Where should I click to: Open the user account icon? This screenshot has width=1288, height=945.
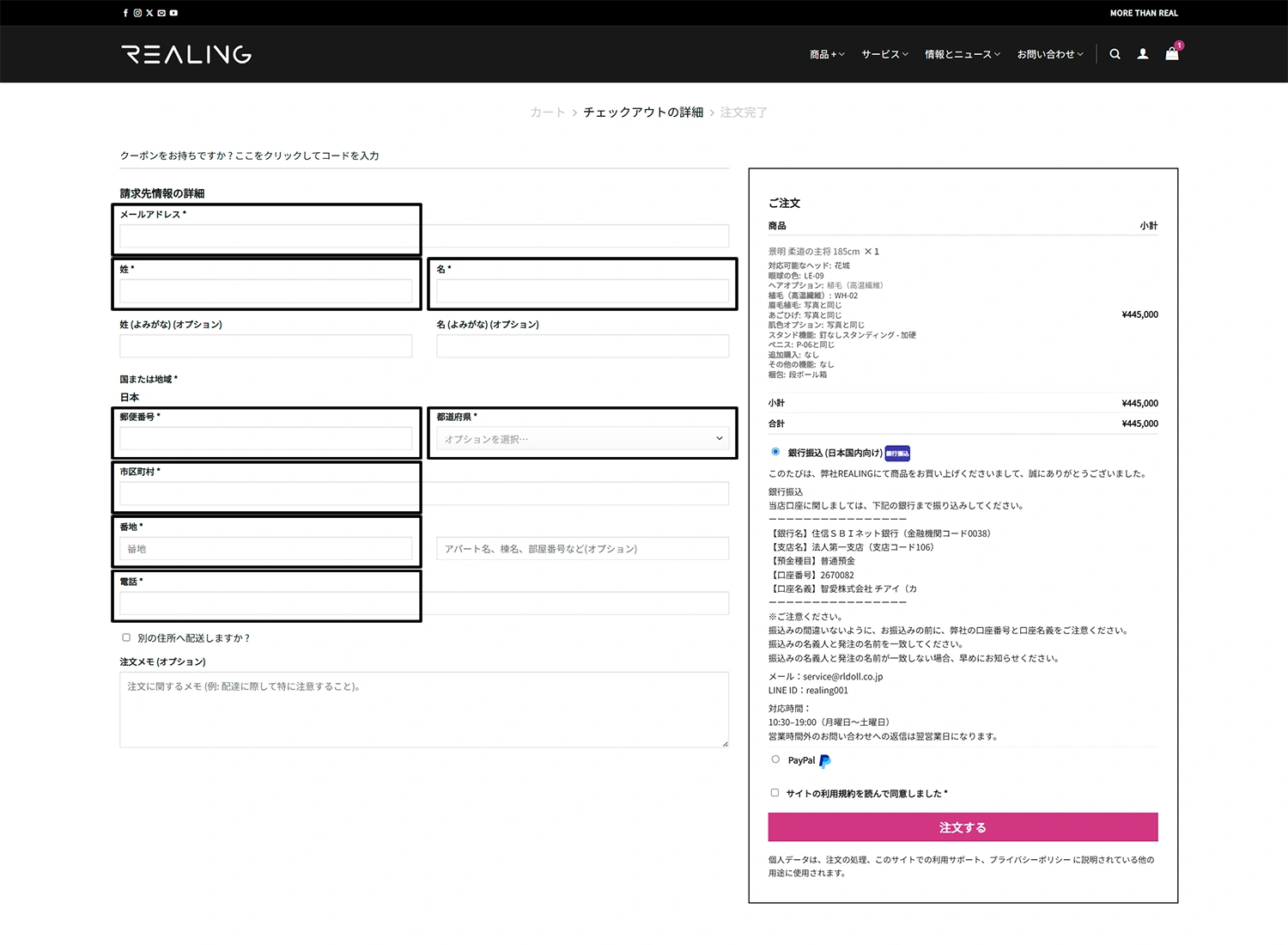pos(1143,54)
